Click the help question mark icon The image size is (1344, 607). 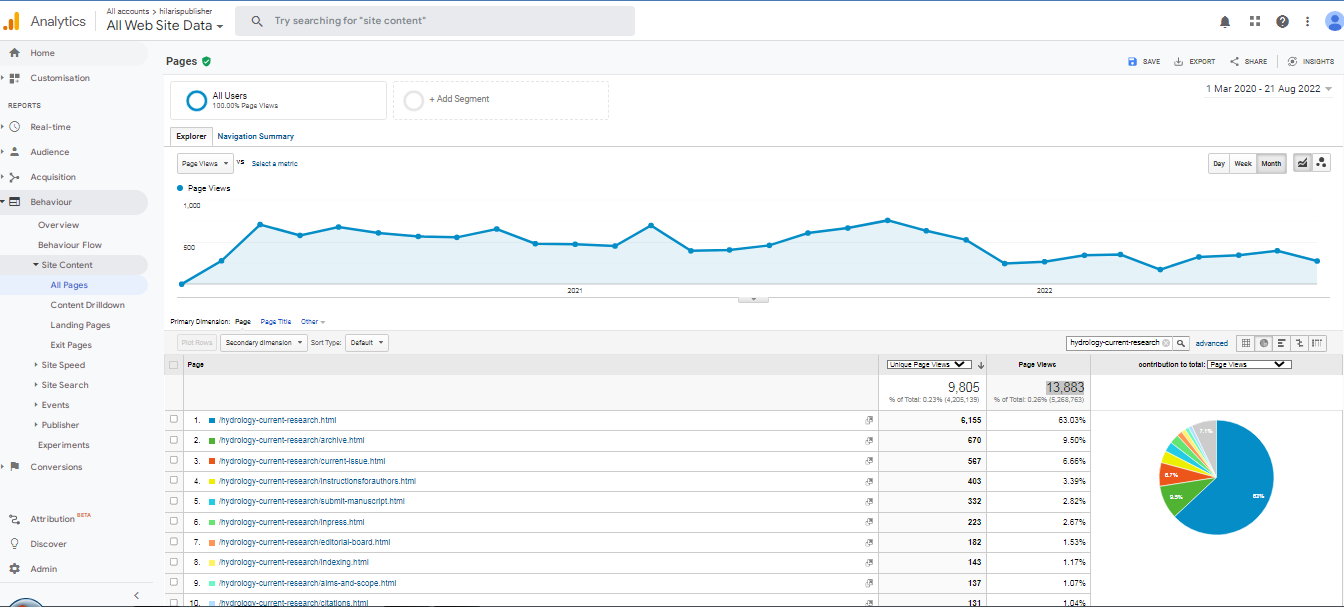[x=1282, y=21]
